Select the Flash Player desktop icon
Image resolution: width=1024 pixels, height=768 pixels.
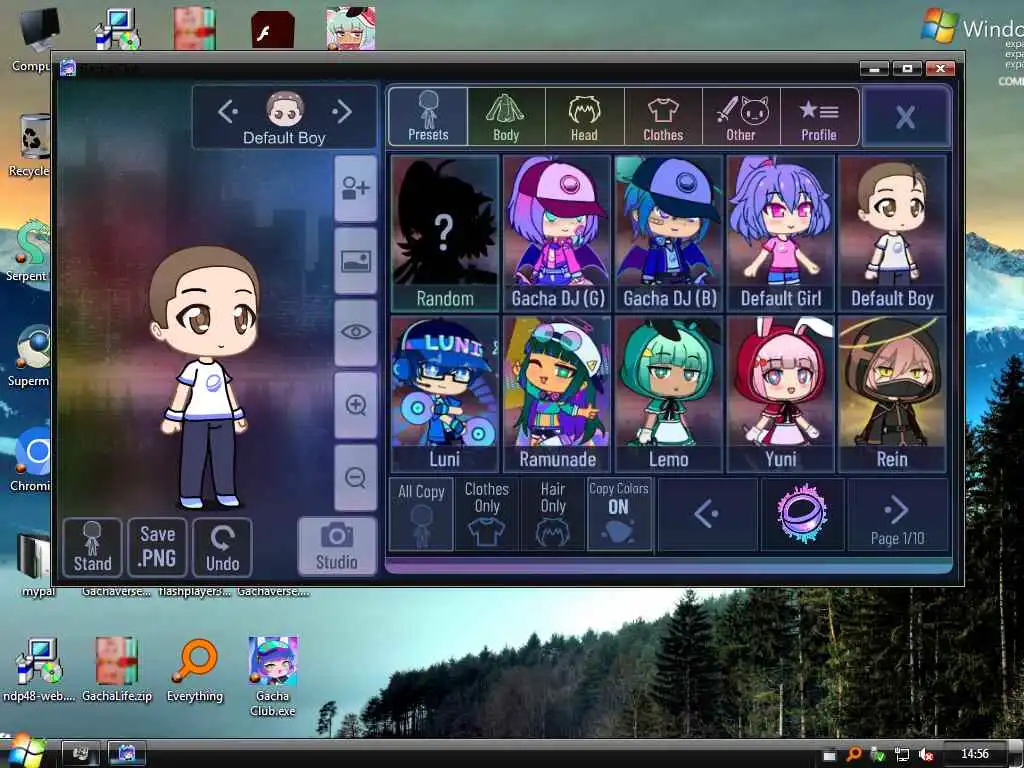click(x=272, y=29)
